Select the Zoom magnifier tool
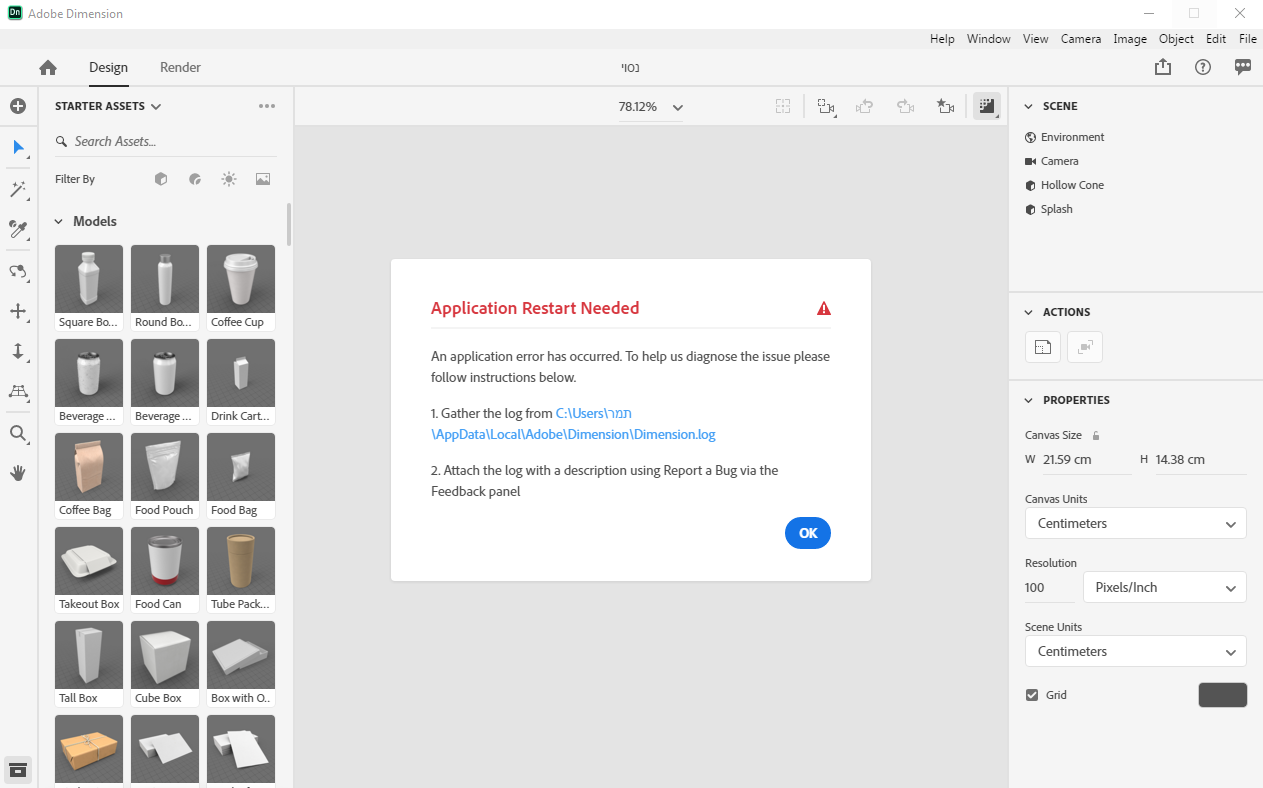This screenshot has width=1263, height=788. [18, 433]
